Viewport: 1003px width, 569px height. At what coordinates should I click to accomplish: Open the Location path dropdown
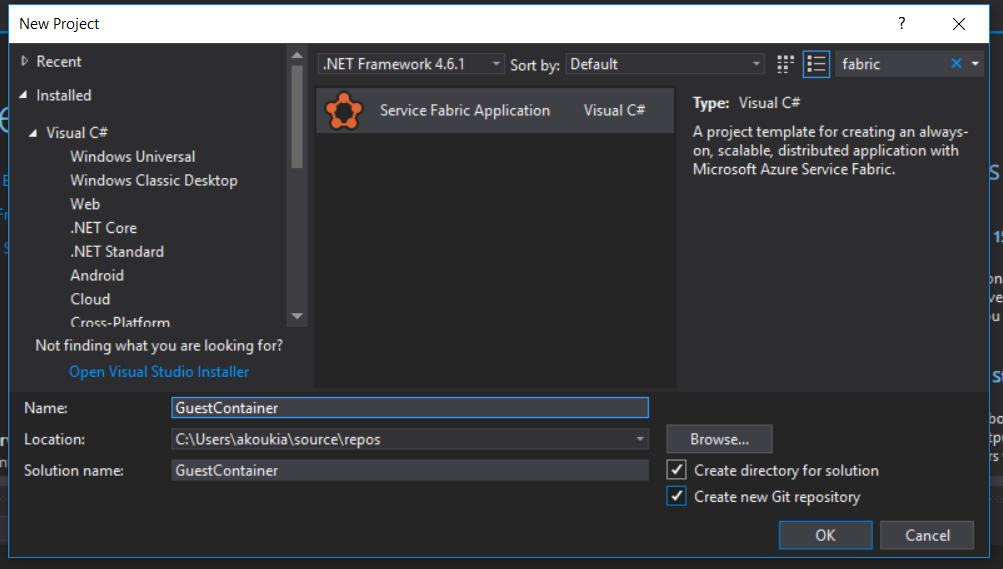coord(640,439)
